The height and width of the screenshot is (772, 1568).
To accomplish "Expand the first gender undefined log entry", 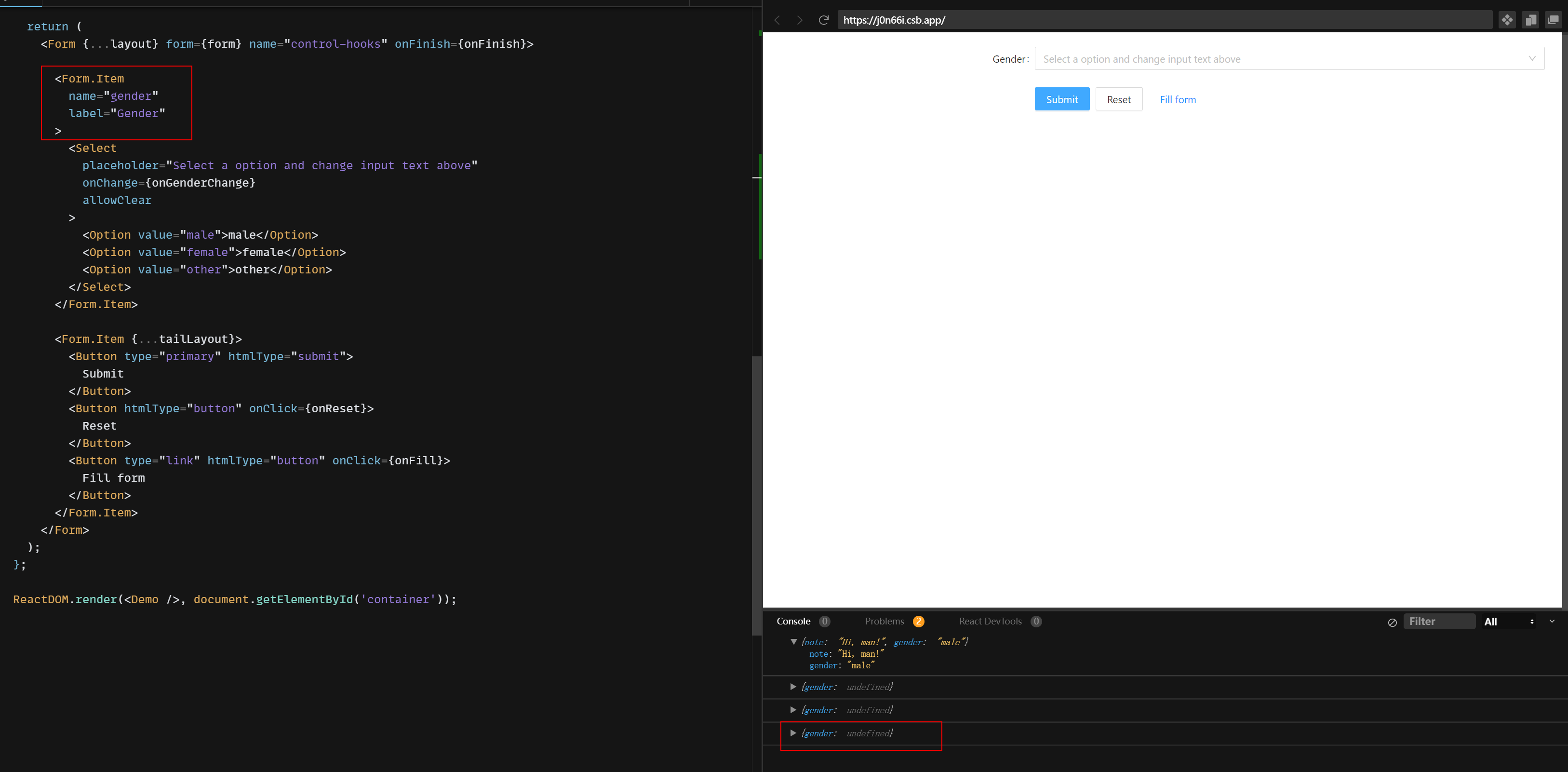I will 793,687.
